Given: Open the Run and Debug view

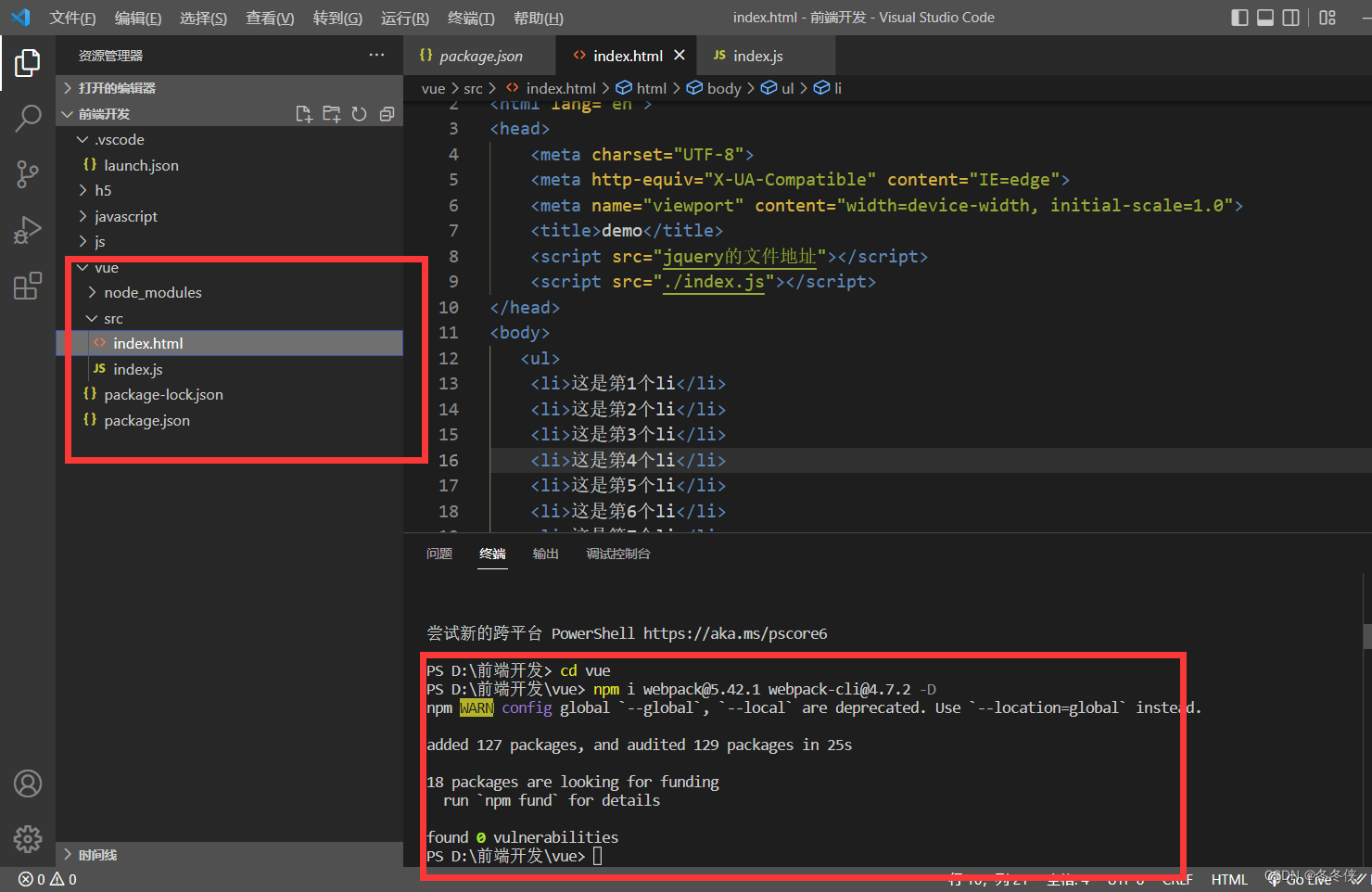Looking at the screenshot, I should (x=27, y=230).
